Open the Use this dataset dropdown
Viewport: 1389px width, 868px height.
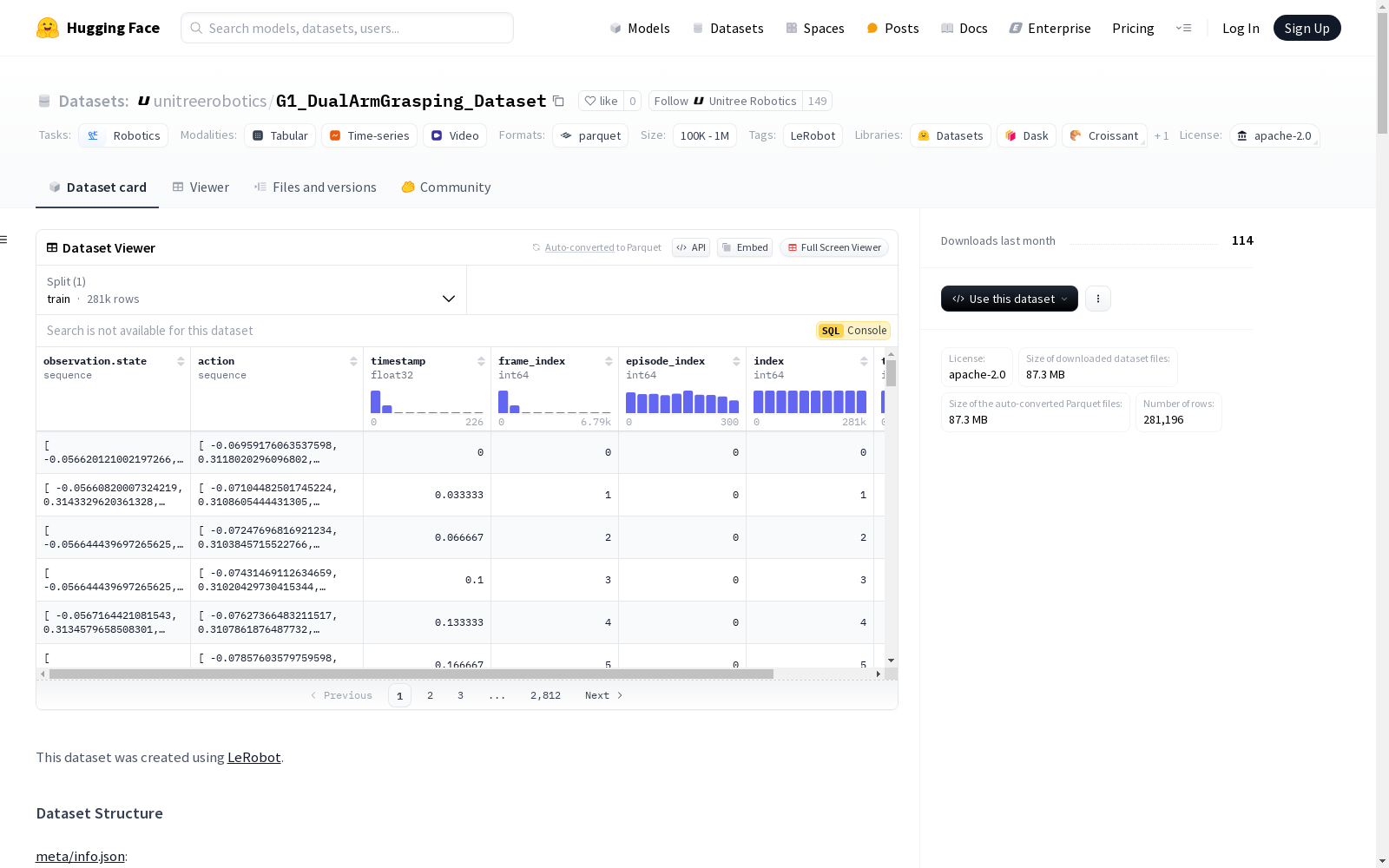pos(1010,299)
